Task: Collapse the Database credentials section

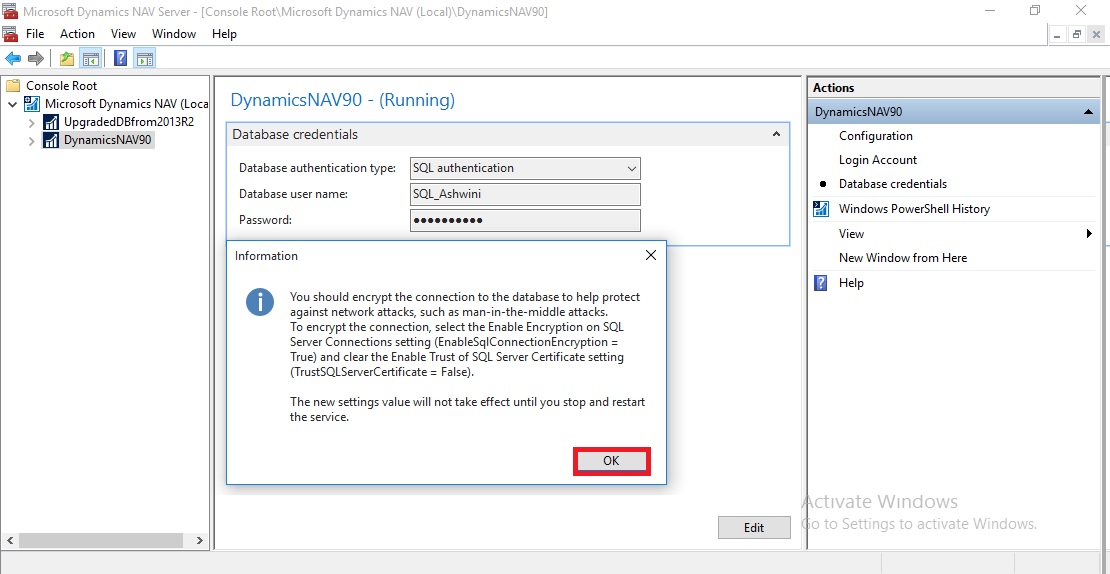Action: (777, 134)
